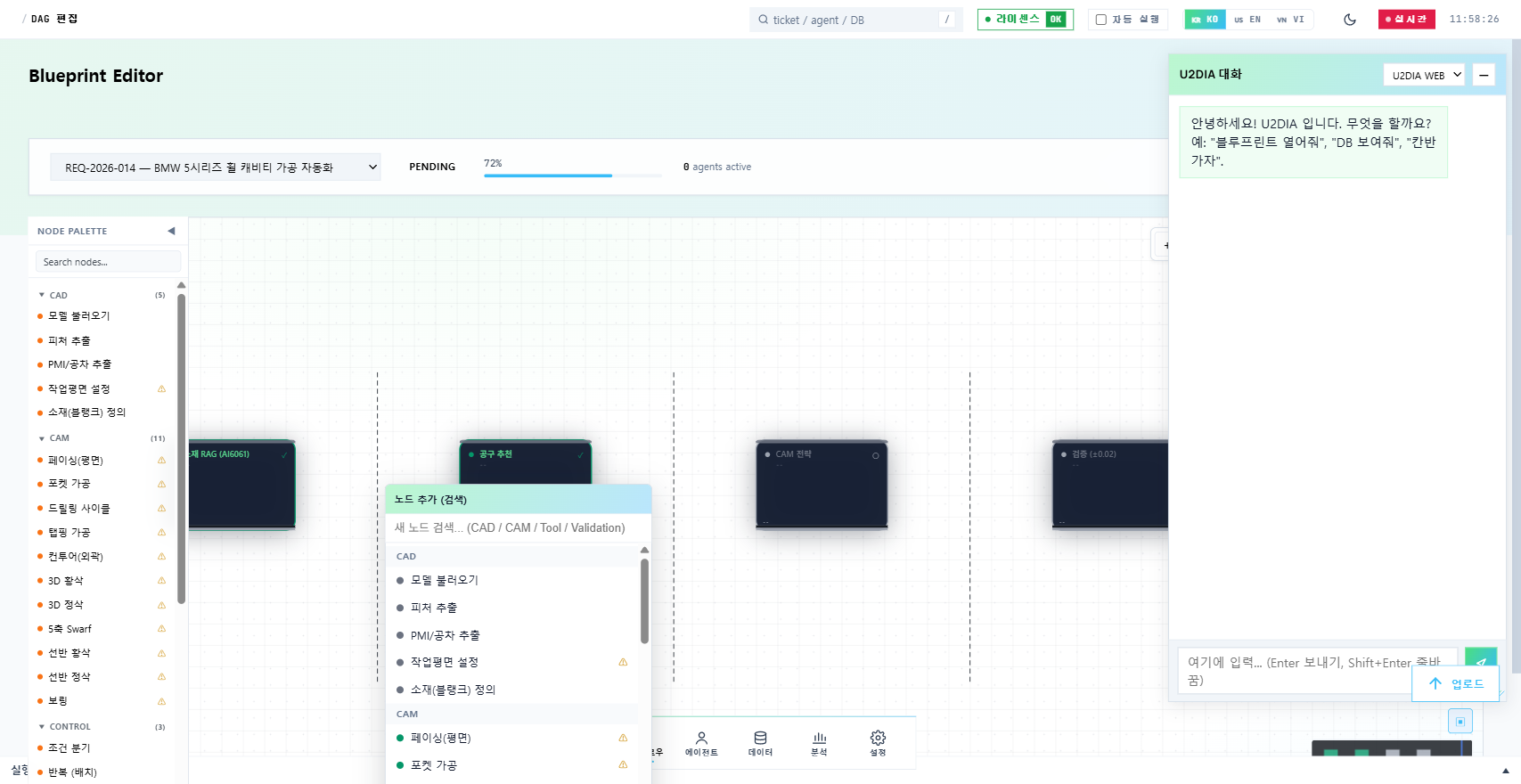Click the magnifier icon in the top search bar

[763, 20]
